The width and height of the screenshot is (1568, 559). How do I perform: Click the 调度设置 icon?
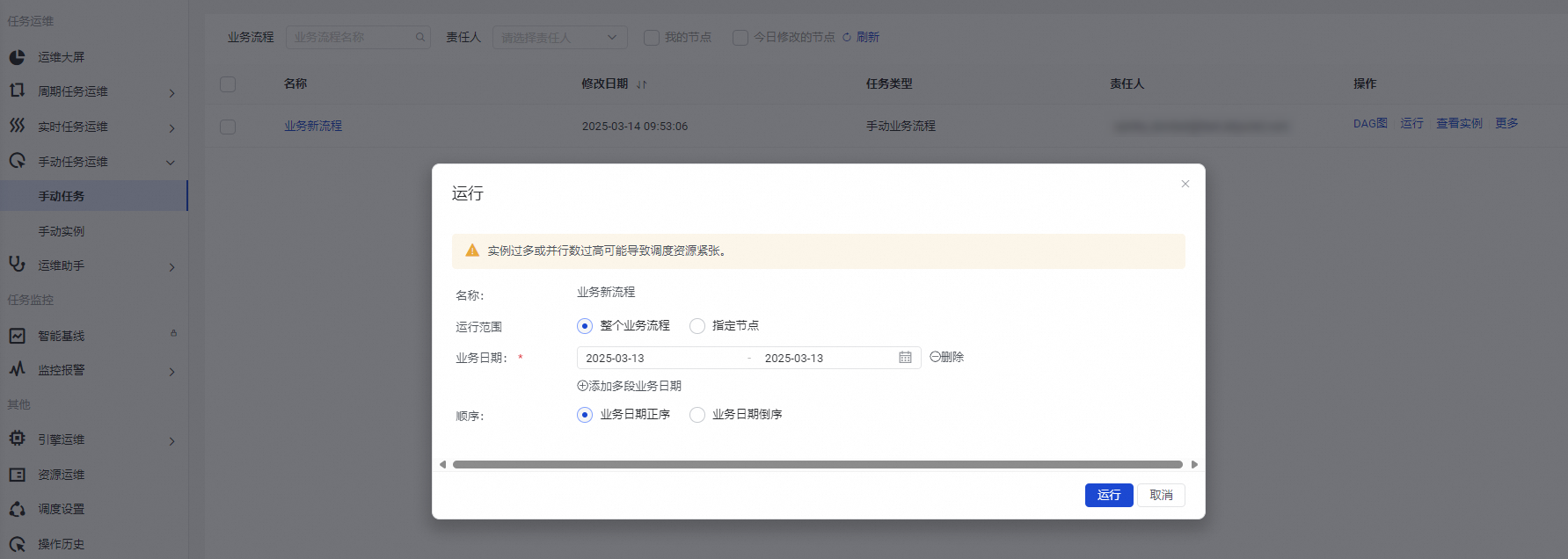(17, 509)
